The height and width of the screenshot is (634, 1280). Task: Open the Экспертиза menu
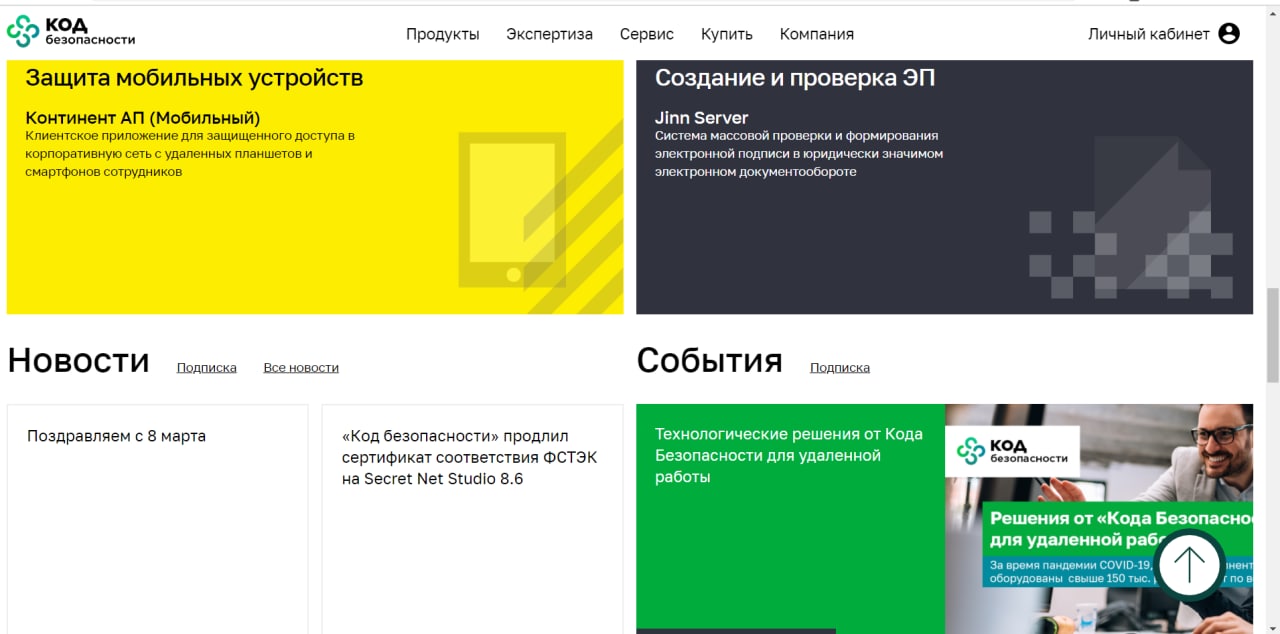point(549,34)
